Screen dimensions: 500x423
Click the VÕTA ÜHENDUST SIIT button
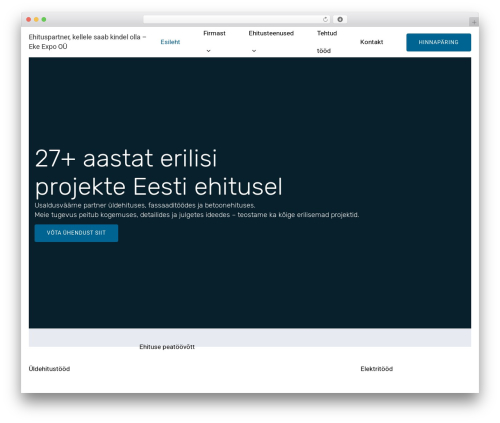tap(76, 233)
